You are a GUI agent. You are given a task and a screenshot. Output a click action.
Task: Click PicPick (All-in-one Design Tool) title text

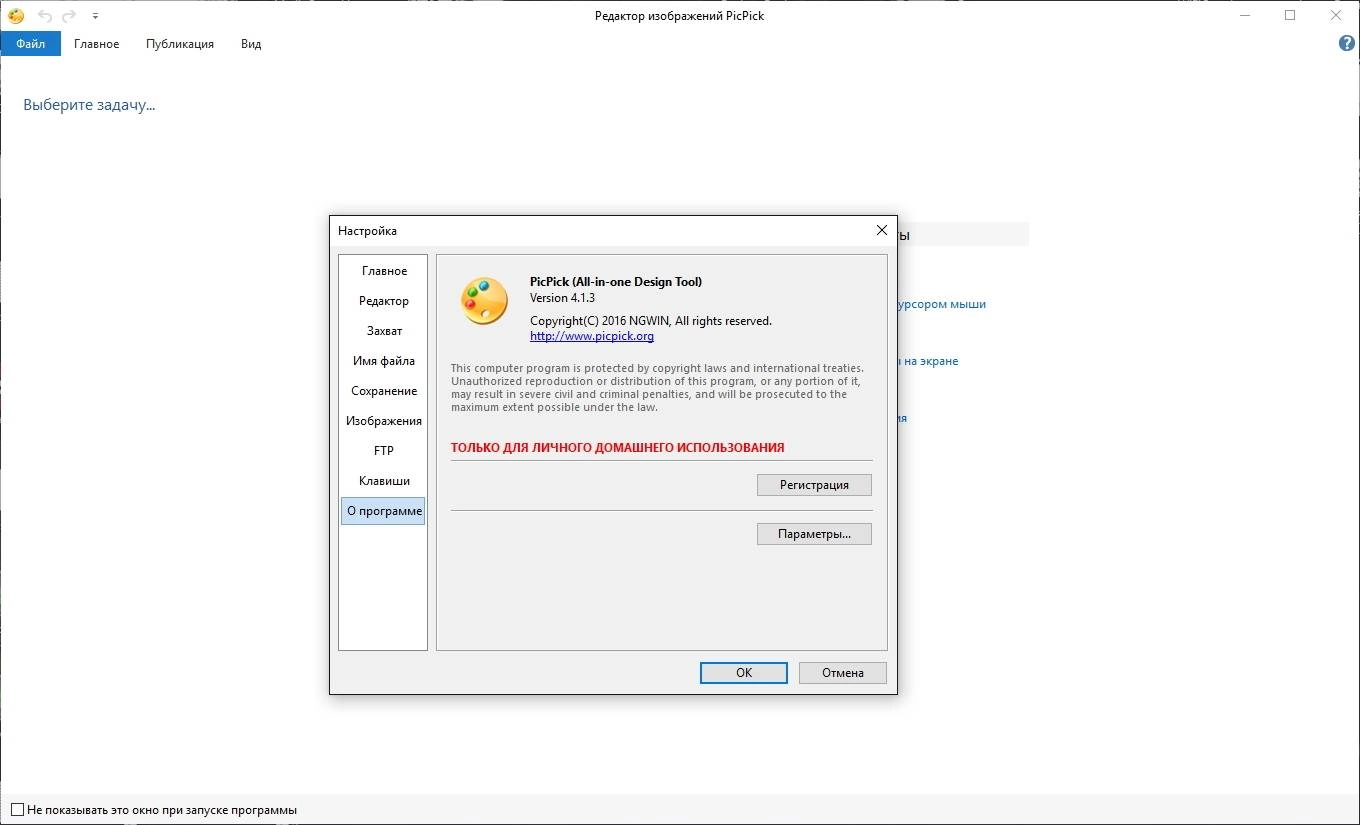pos(616,282)
